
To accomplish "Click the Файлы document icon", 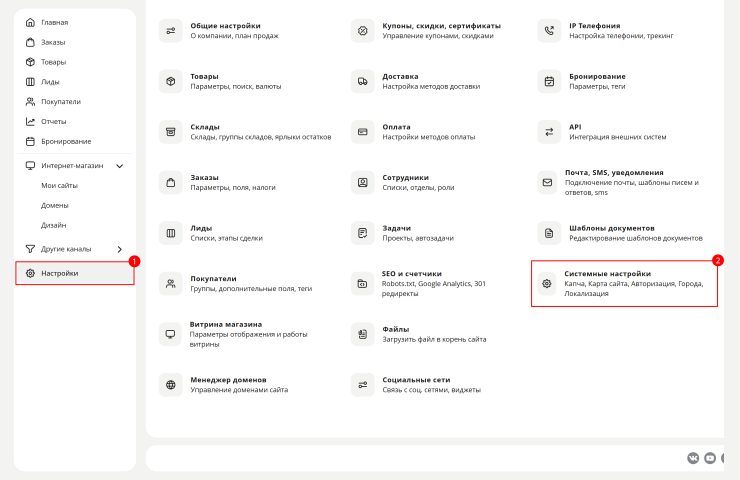I will pos(362,334).
